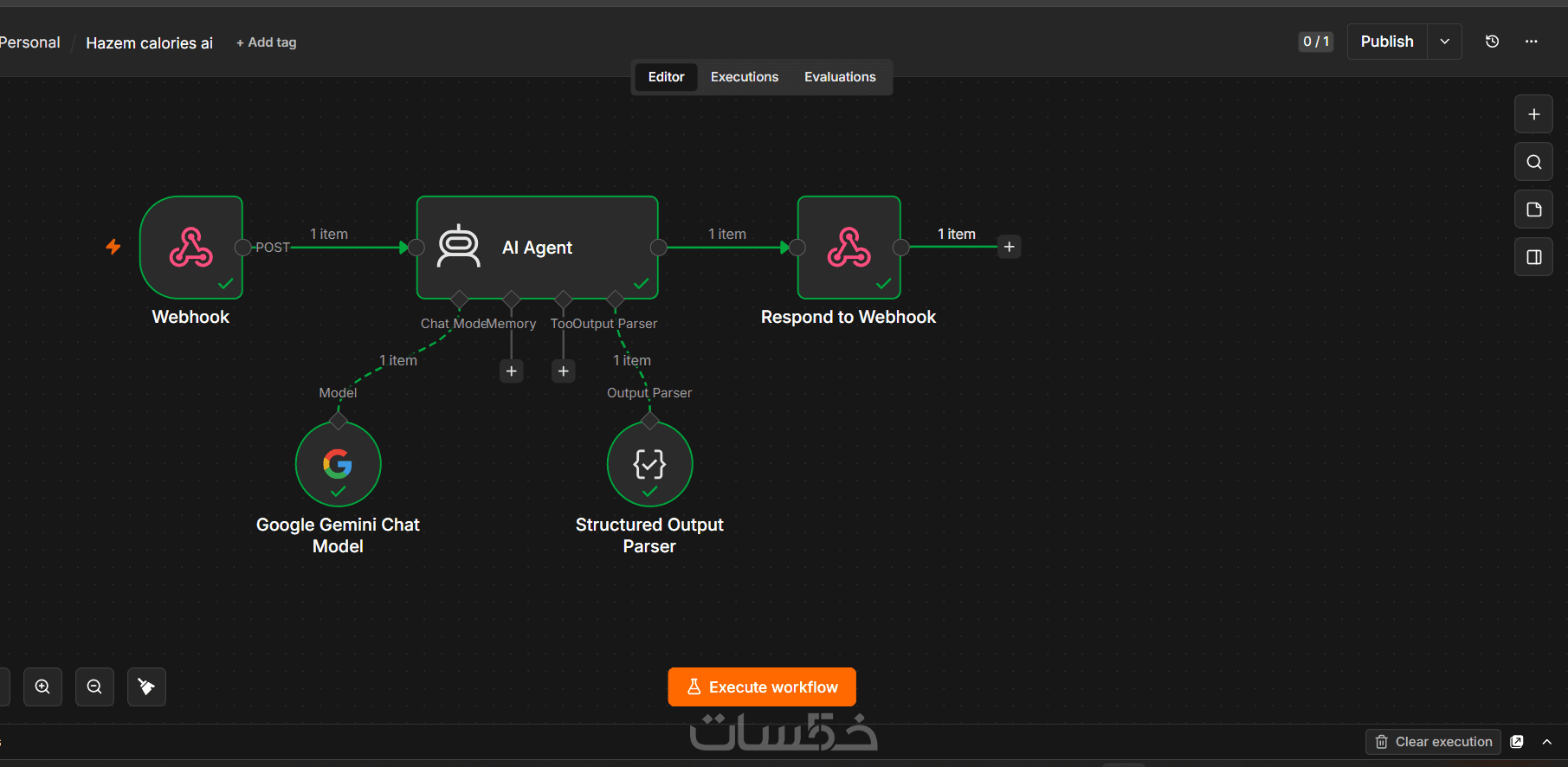Click the lightning trigger icon by Webhook
Screen dimensions: 1568x767
click(x=113, y=247)
